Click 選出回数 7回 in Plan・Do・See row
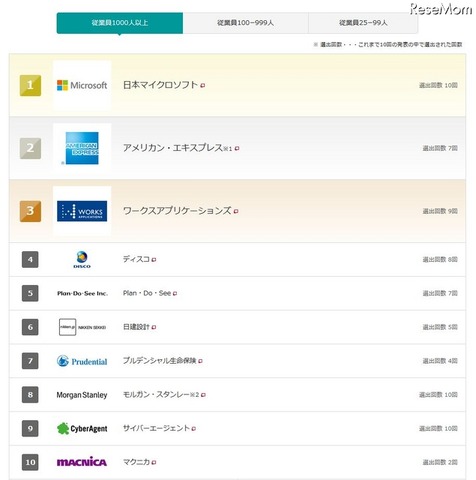The height and width of the screenshot is (480, 476). [x=440, y=293]
